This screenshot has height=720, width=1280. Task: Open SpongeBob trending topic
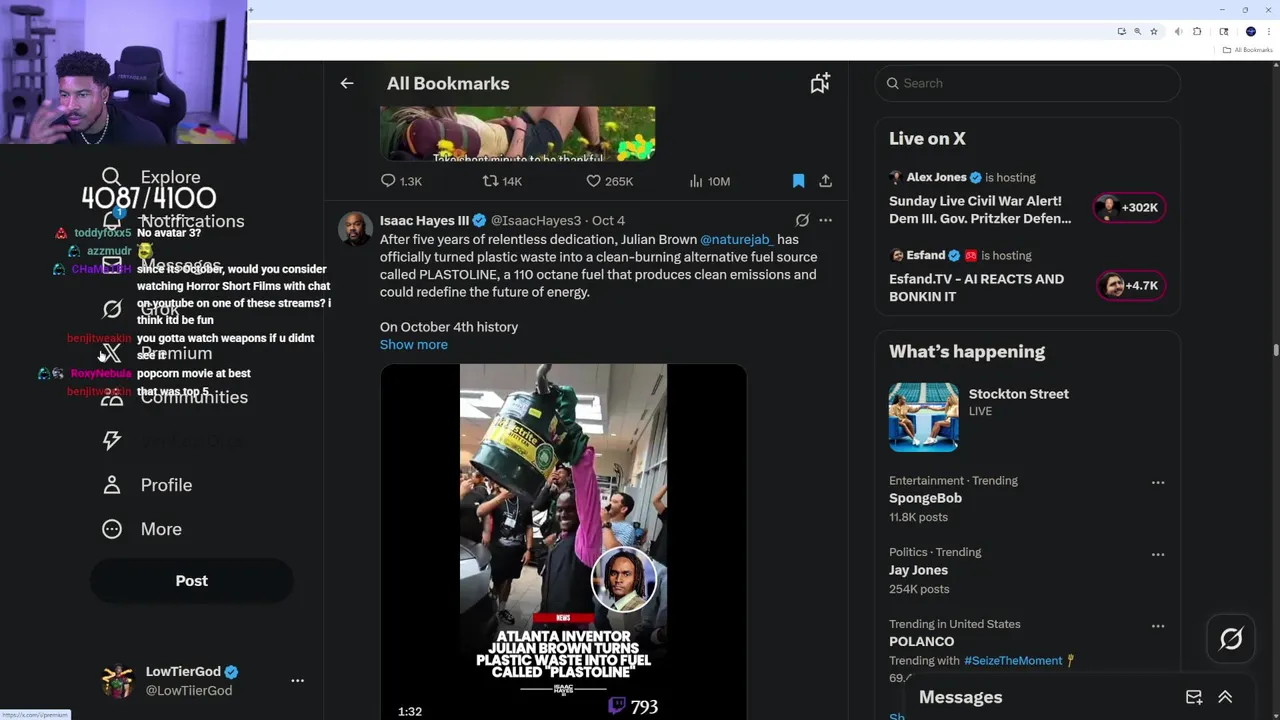pos(925,498)
